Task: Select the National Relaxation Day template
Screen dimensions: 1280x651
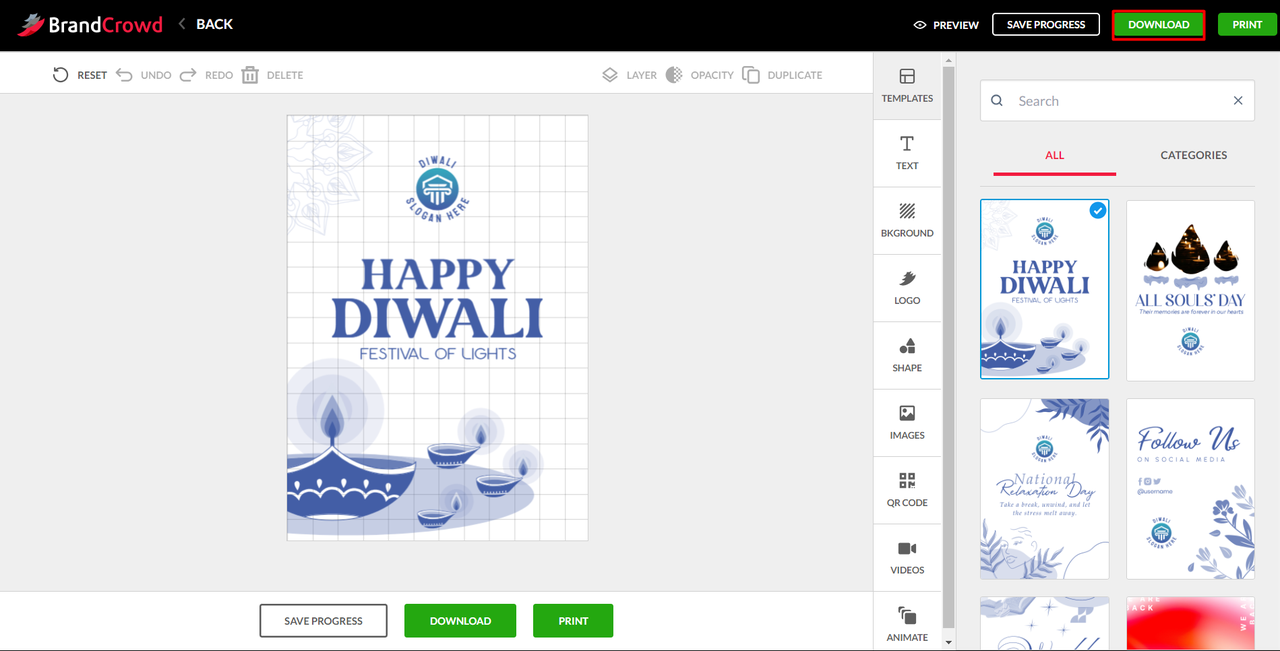Action: [x=1045, y=489]
